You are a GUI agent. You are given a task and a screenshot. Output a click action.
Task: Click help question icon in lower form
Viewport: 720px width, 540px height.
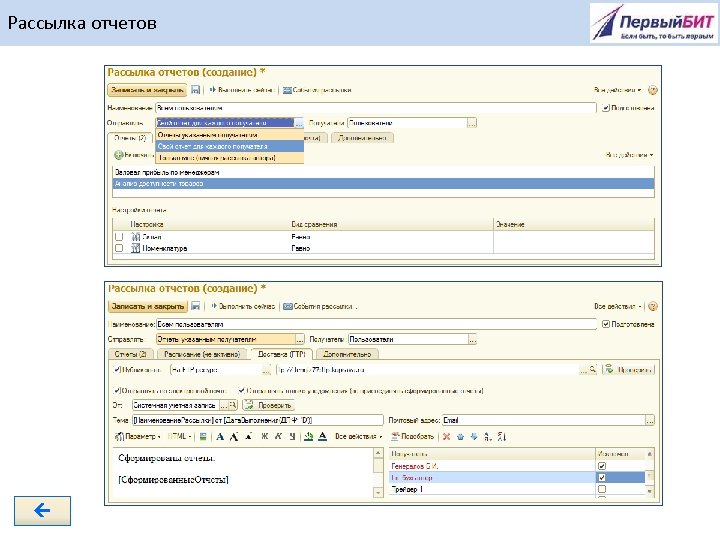pos(653,305)
